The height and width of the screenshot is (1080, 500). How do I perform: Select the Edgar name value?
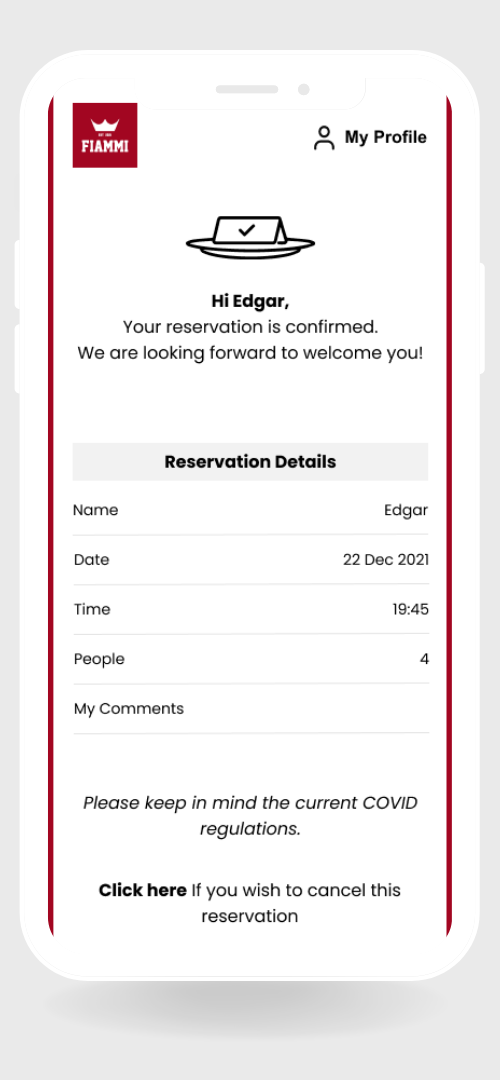pyautogui.click(x=406, y=511)
